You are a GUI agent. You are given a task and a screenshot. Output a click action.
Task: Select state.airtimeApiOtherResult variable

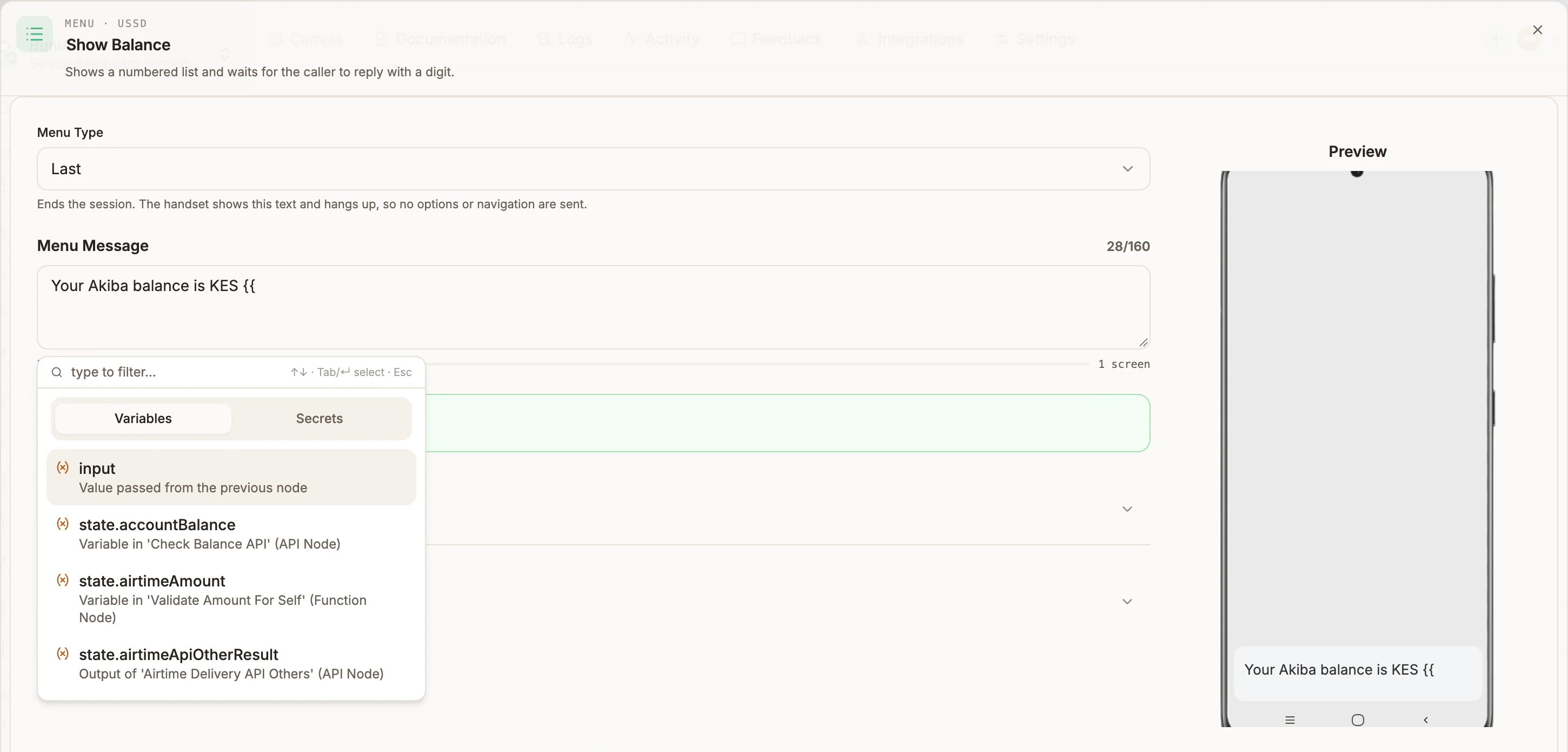tap(231, 664)
